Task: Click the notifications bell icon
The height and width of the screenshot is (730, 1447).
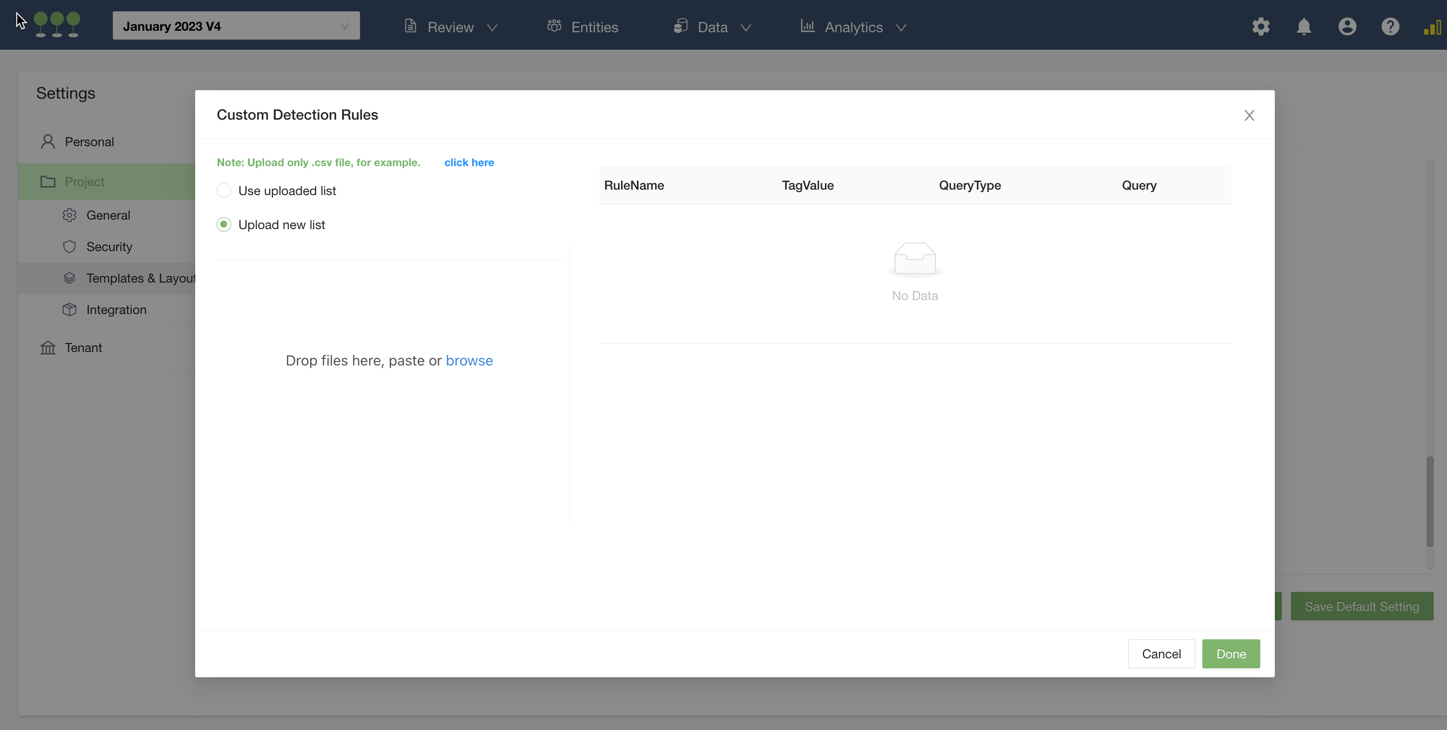Action: [x=1304, y=27]
